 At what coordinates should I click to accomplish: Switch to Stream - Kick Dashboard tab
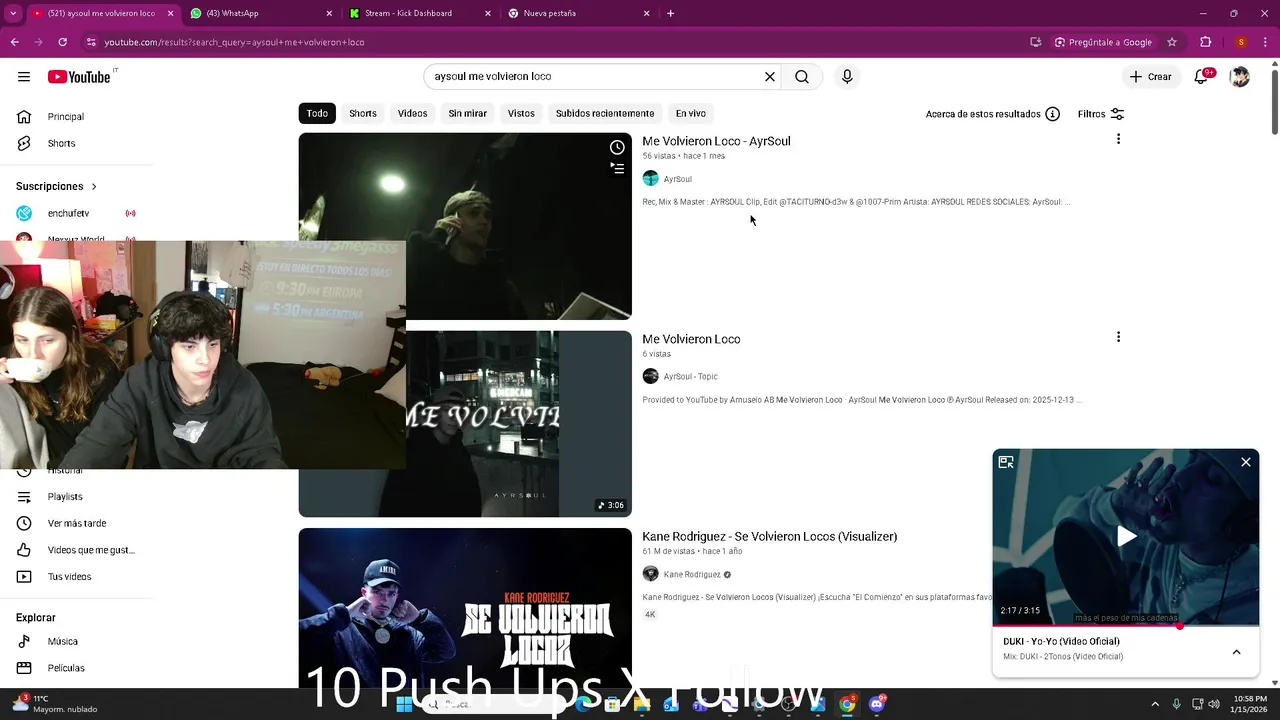[418, 13]
